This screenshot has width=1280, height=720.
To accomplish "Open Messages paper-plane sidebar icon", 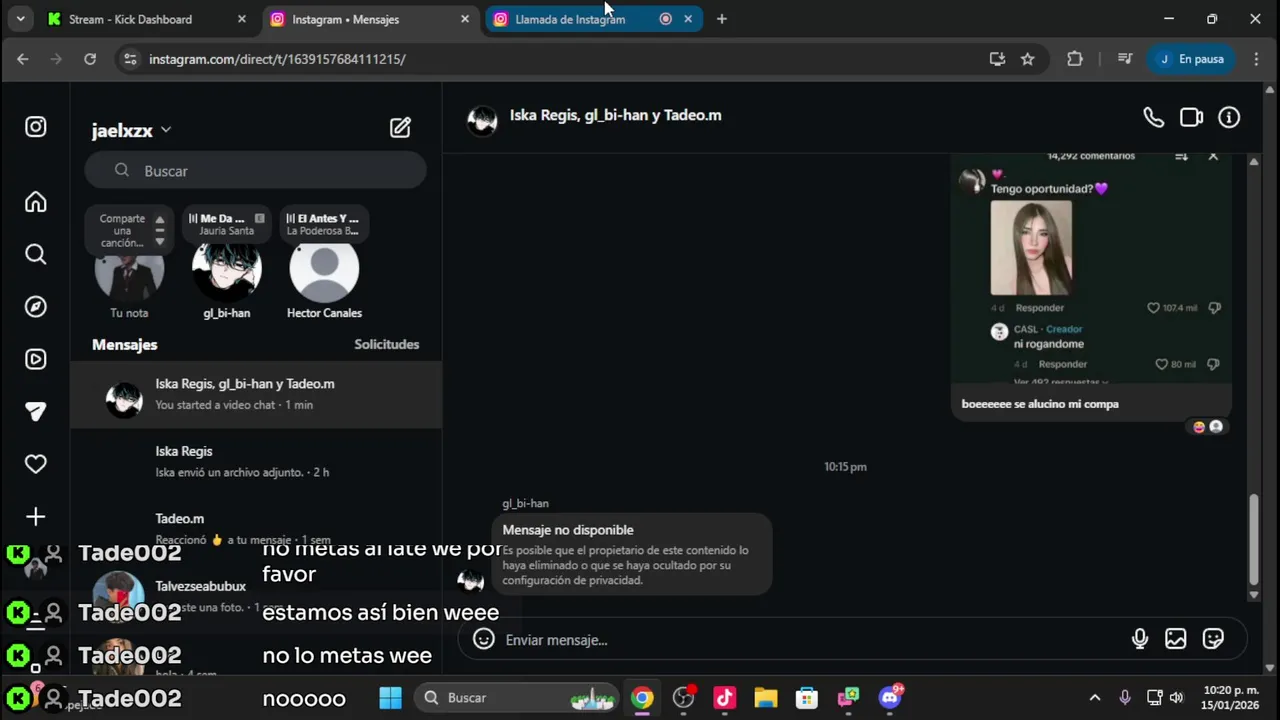I will (x=36, y=412).
